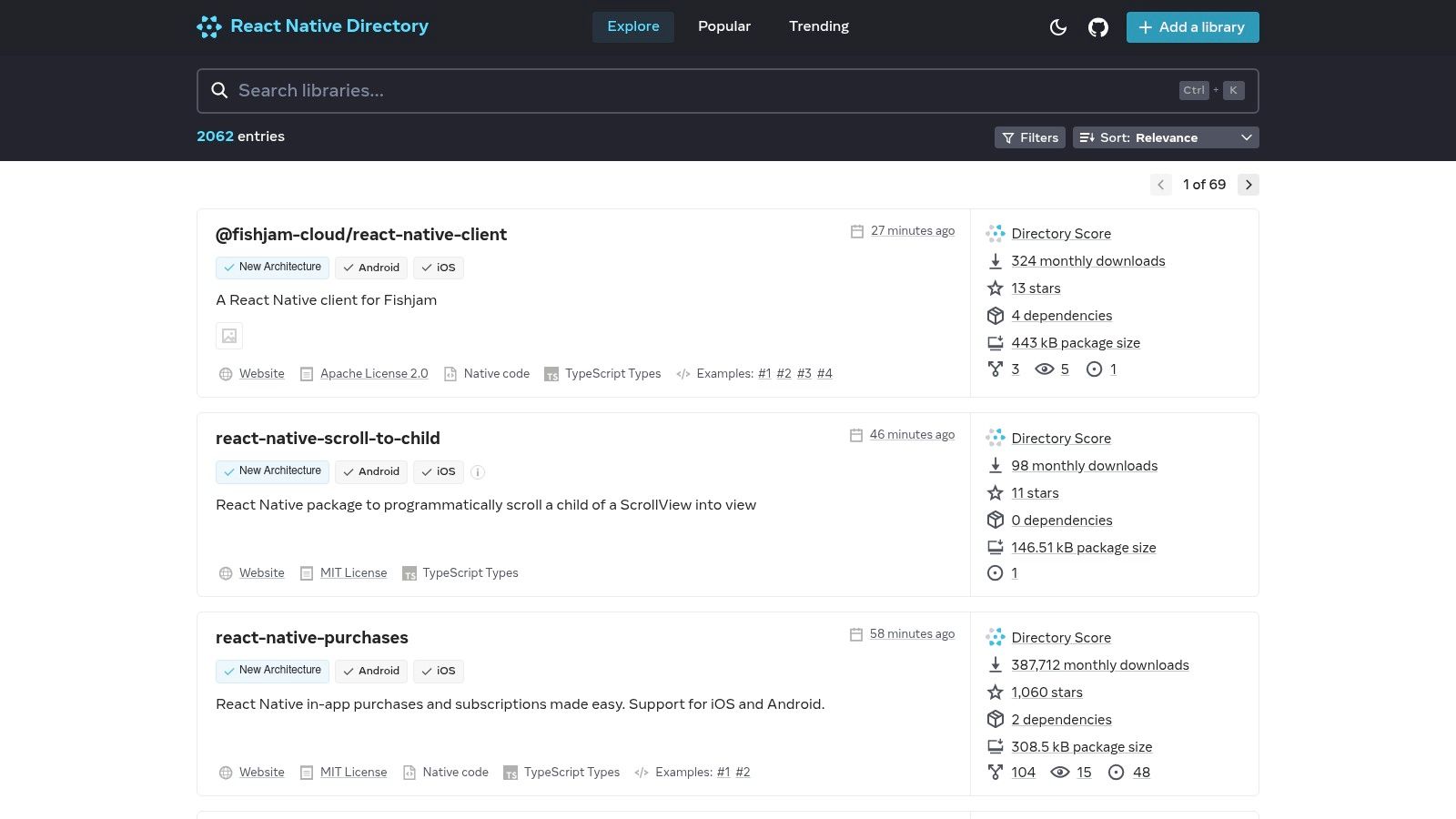The width and height of the screenshot is (1456, 819).
Task: Open the Filters panel
Action: coord(1030,137)
